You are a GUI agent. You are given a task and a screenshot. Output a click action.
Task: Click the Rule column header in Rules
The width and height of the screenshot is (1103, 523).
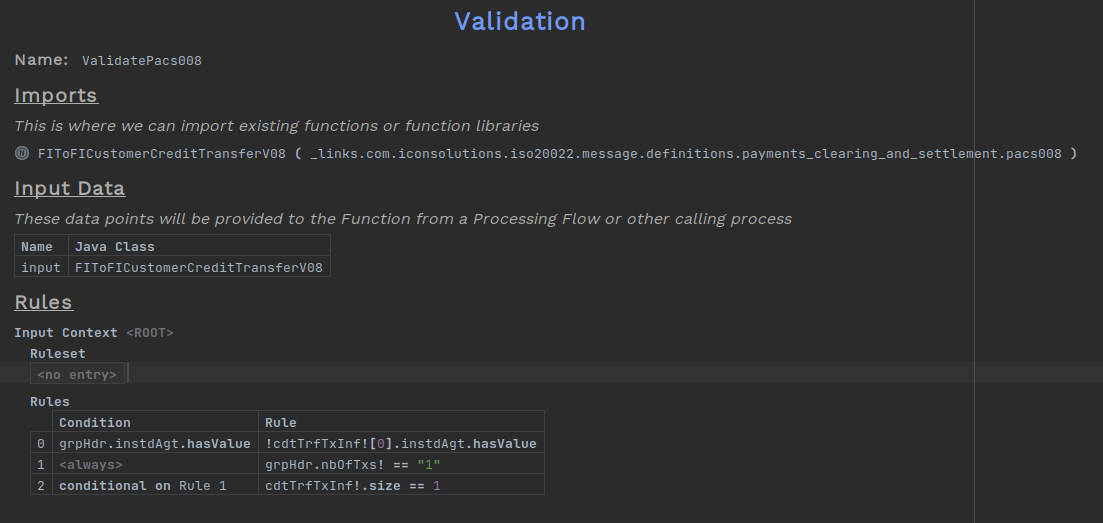click(281, 422)
